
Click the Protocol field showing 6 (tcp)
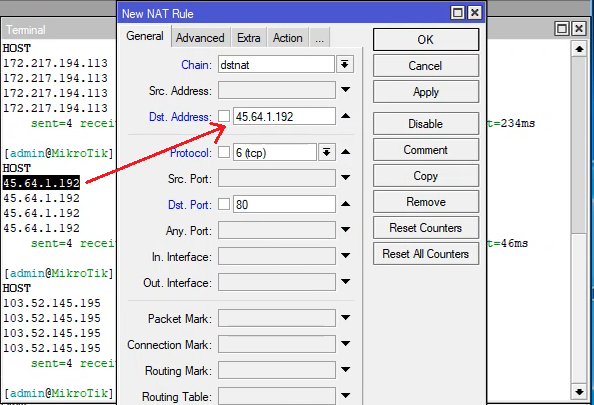(x=275, y=152)
